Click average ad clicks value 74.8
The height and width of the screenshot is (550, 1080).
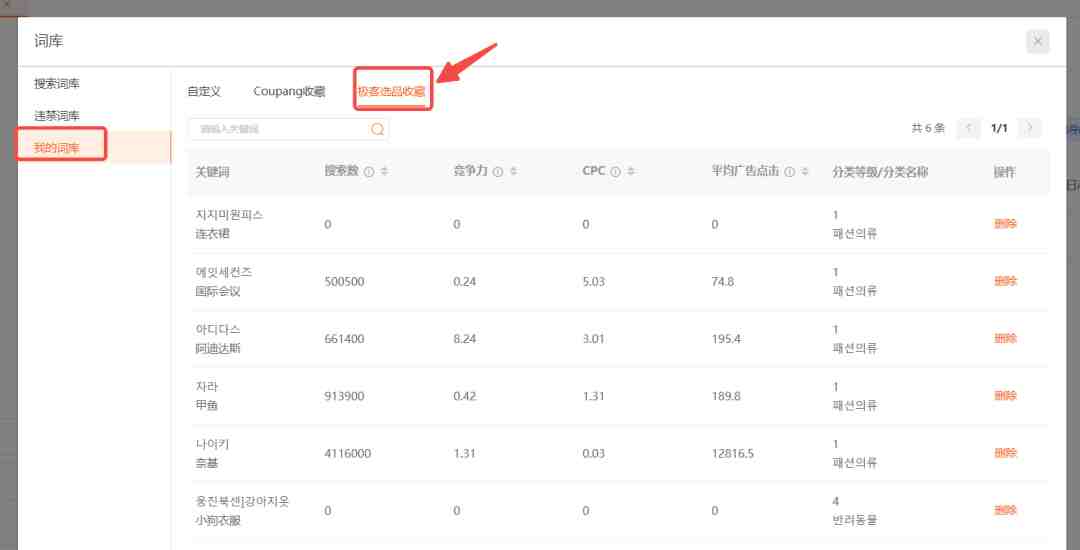(x=723, y=282)
